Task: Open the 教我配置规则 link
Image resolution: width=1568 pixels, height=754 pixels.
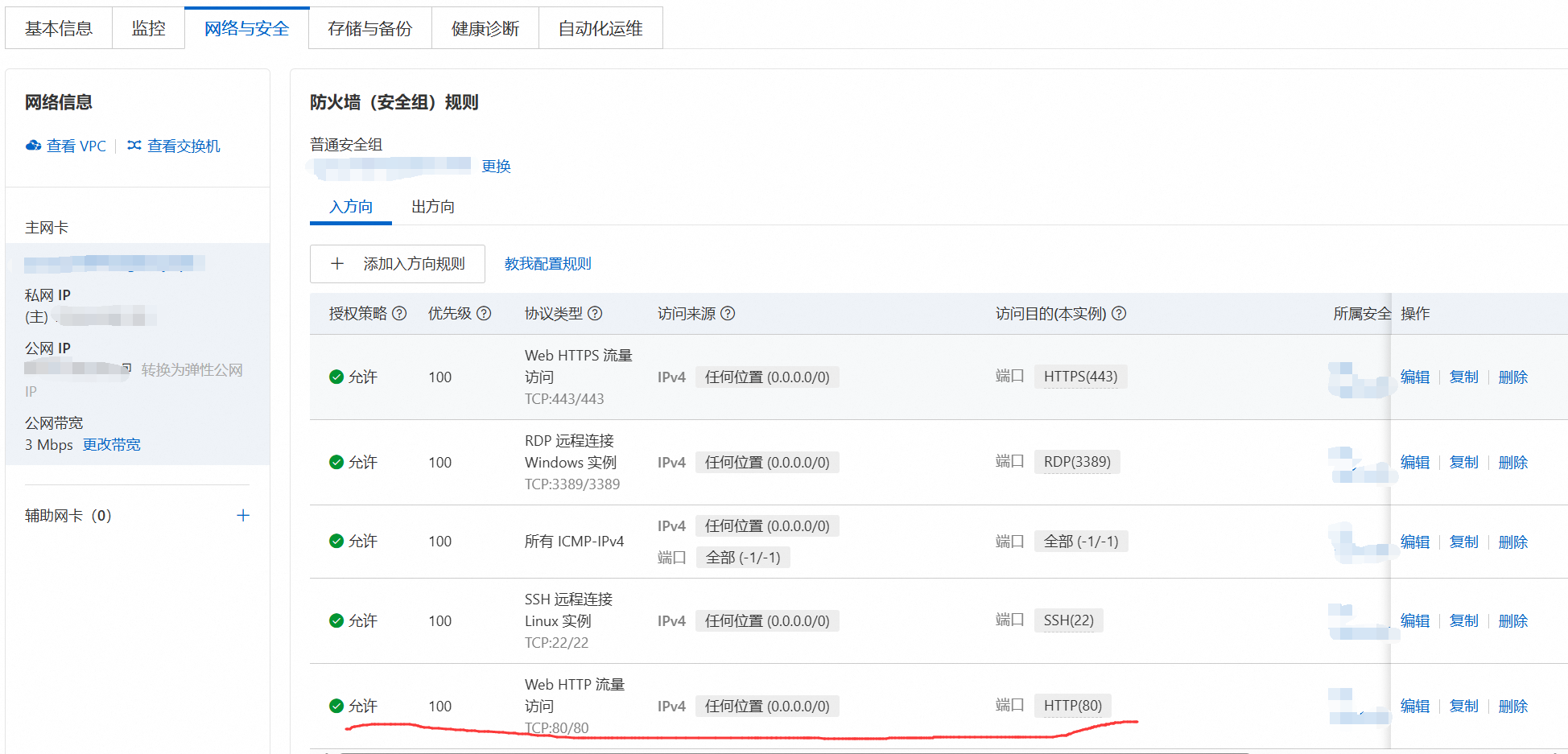Action: (x=548, y=264)
